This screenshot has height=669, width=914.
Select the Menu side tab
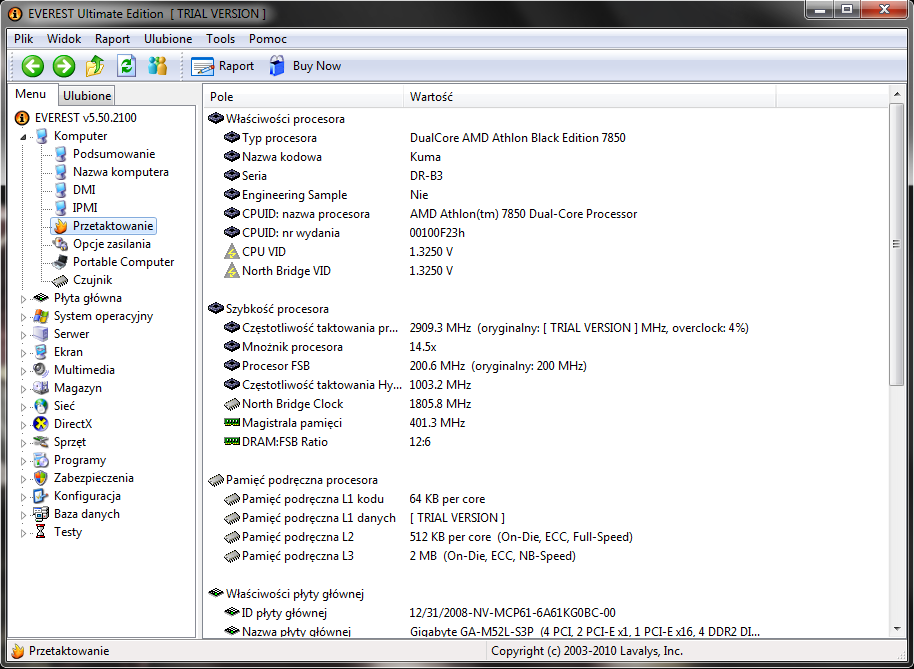pyautogui.click(x=30, y=94)
